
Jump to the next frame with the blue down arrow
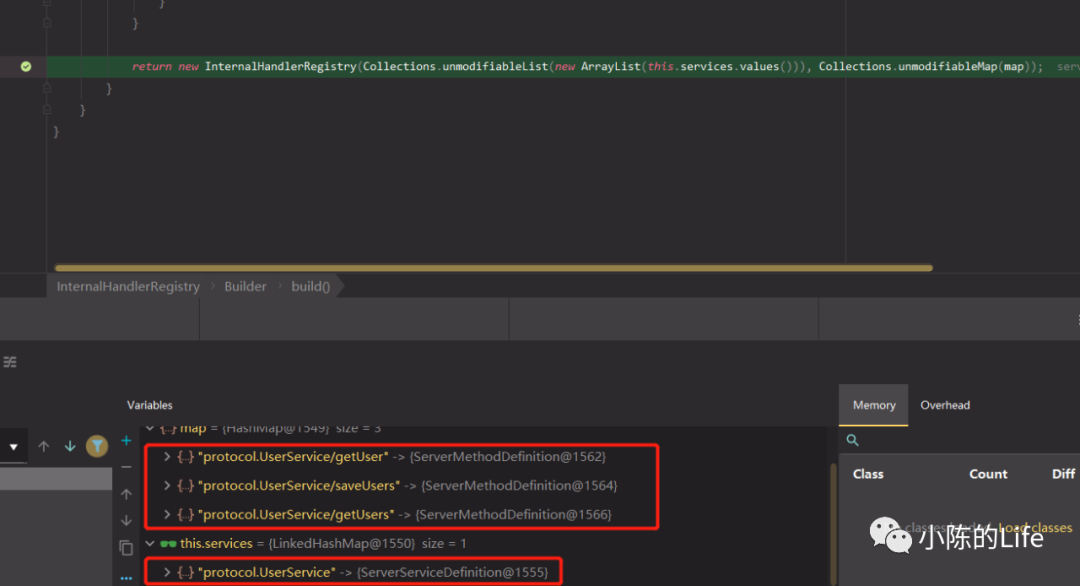pos(70,446)
